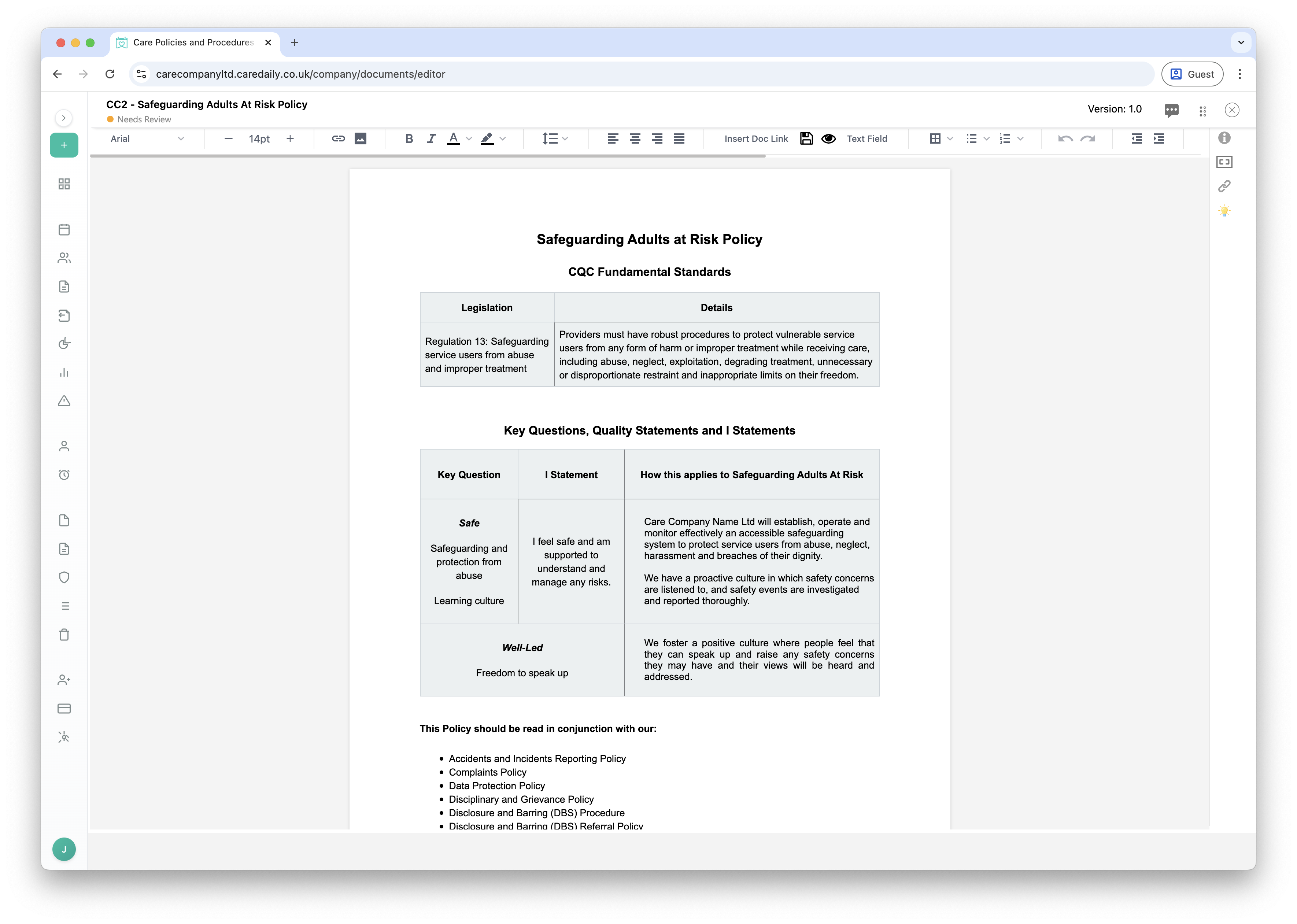The height and width of the screenshot is (924, 1297).
Task: Open the table insert dropdown
Action: [941, 138]
